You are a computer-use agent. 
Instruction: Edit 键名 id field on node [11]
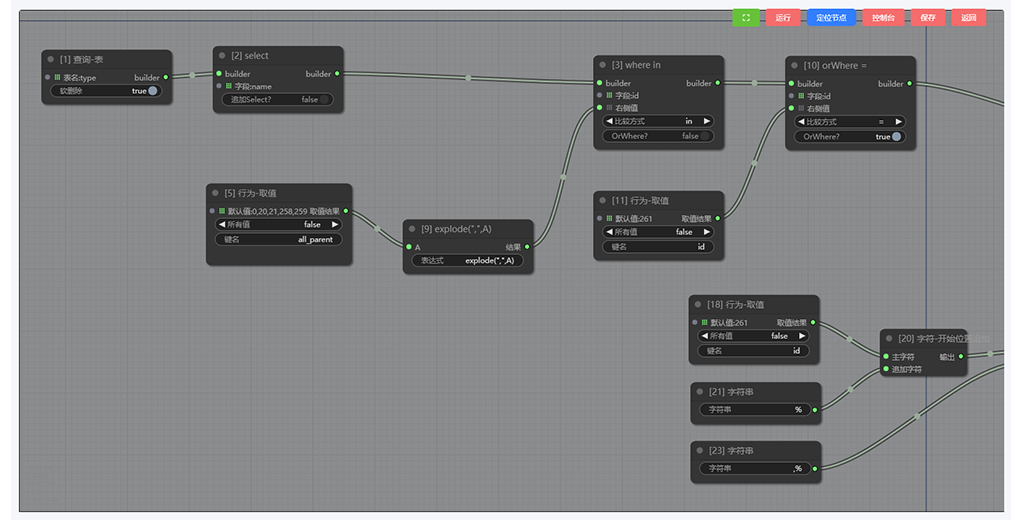(x=658, y=247)
